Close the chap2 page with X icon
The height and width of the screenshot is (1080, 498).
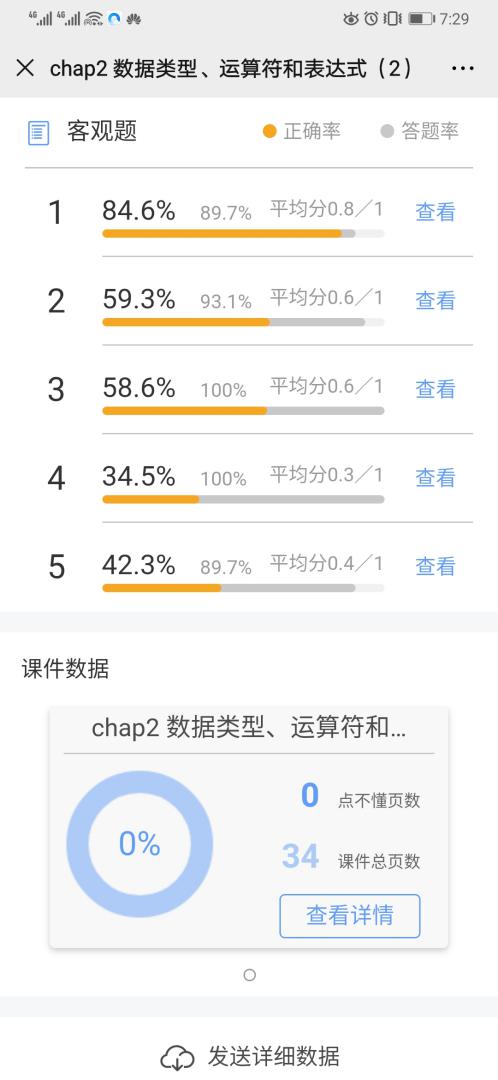coord(25,68)
